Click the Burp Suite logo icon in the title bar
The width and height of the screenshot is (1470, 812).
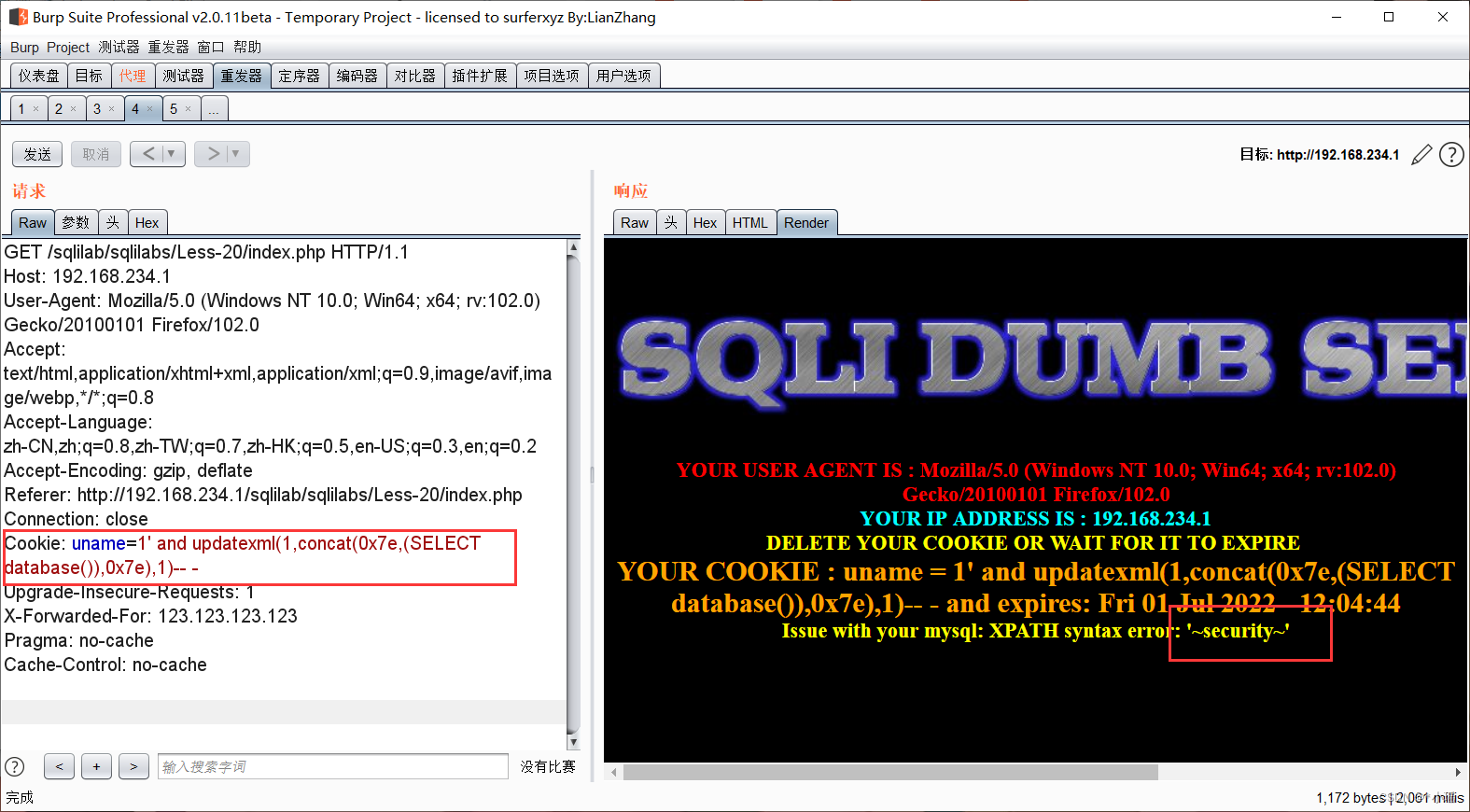(18, 17)
